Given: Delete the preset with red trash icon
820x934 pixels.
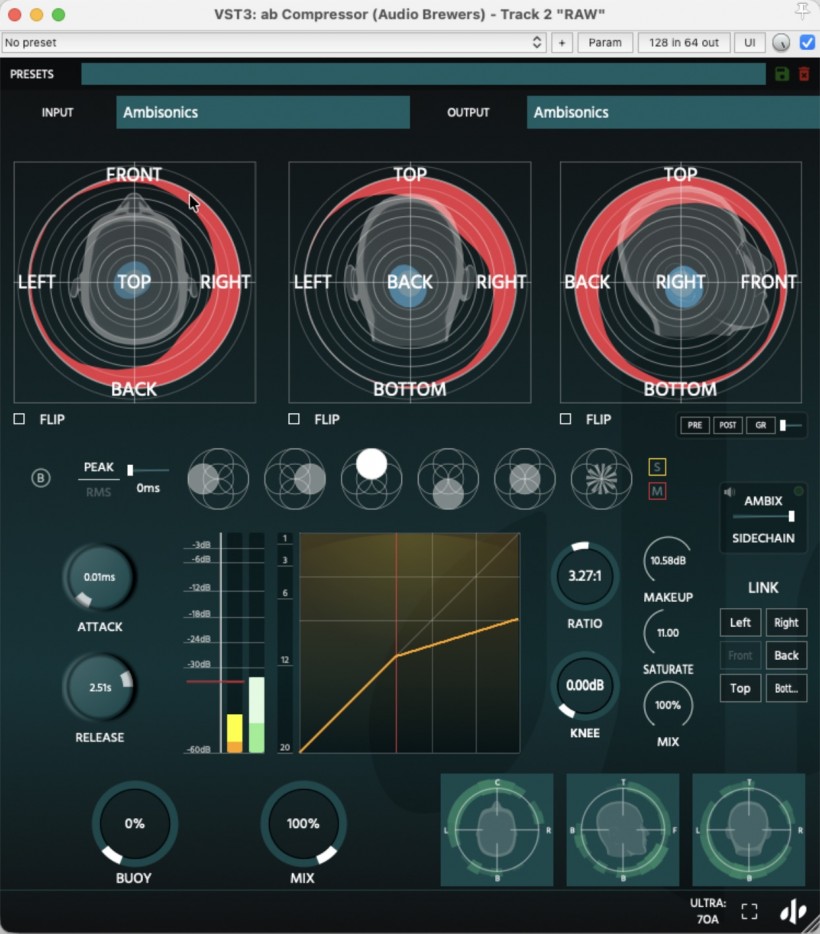Looking at the screenshot, I should tap(804, 74).
